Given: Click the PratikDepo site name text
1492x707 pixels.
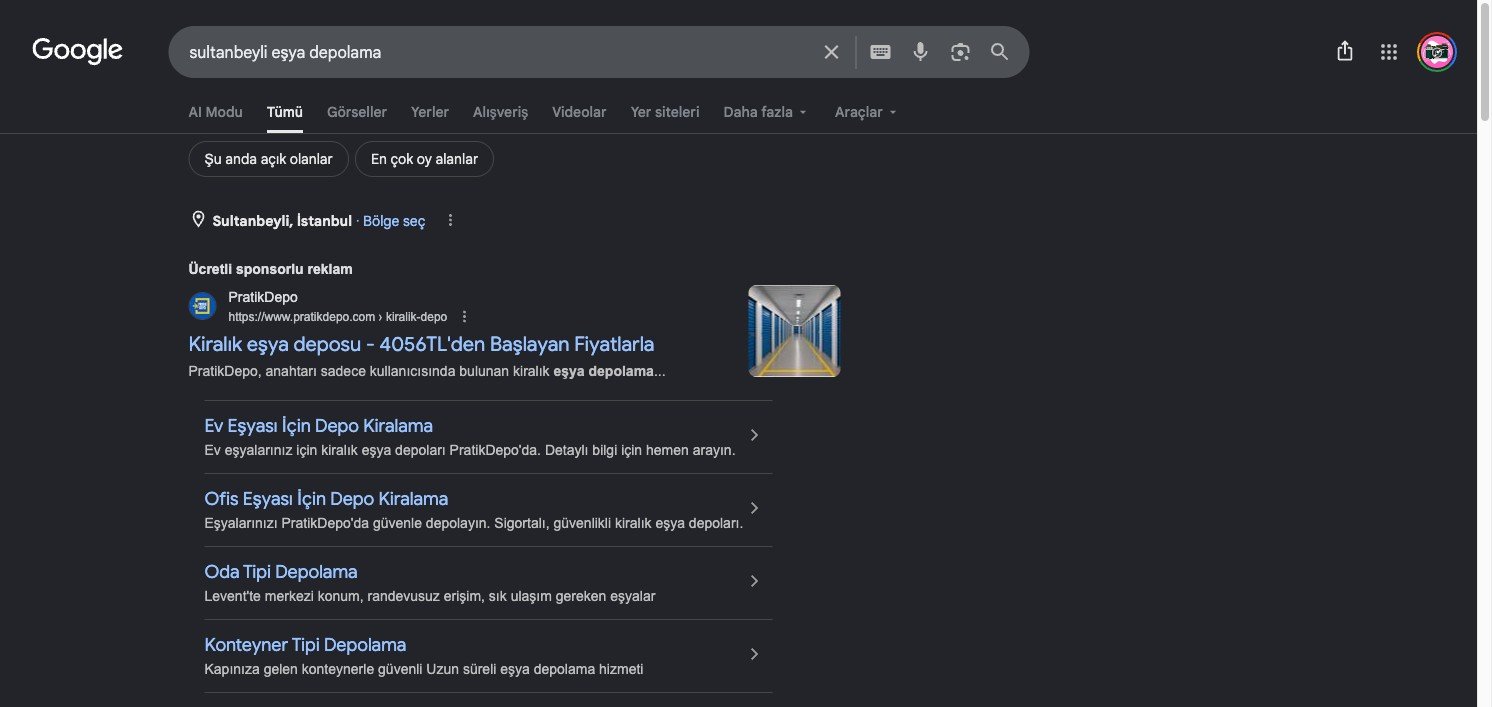Looking at the screenshot, I should tap(263, 297).
